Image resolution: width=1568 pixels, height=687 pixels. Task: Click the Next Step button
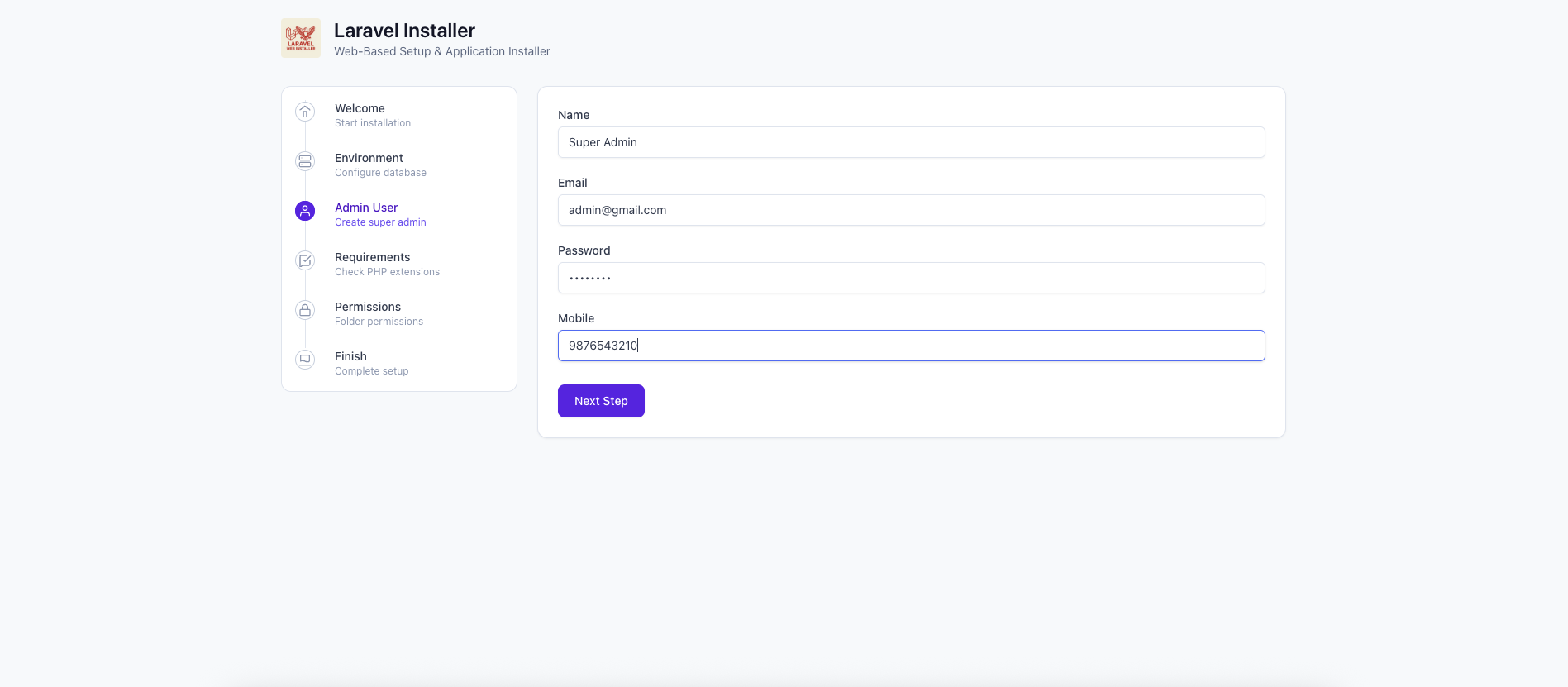point(601,401)
